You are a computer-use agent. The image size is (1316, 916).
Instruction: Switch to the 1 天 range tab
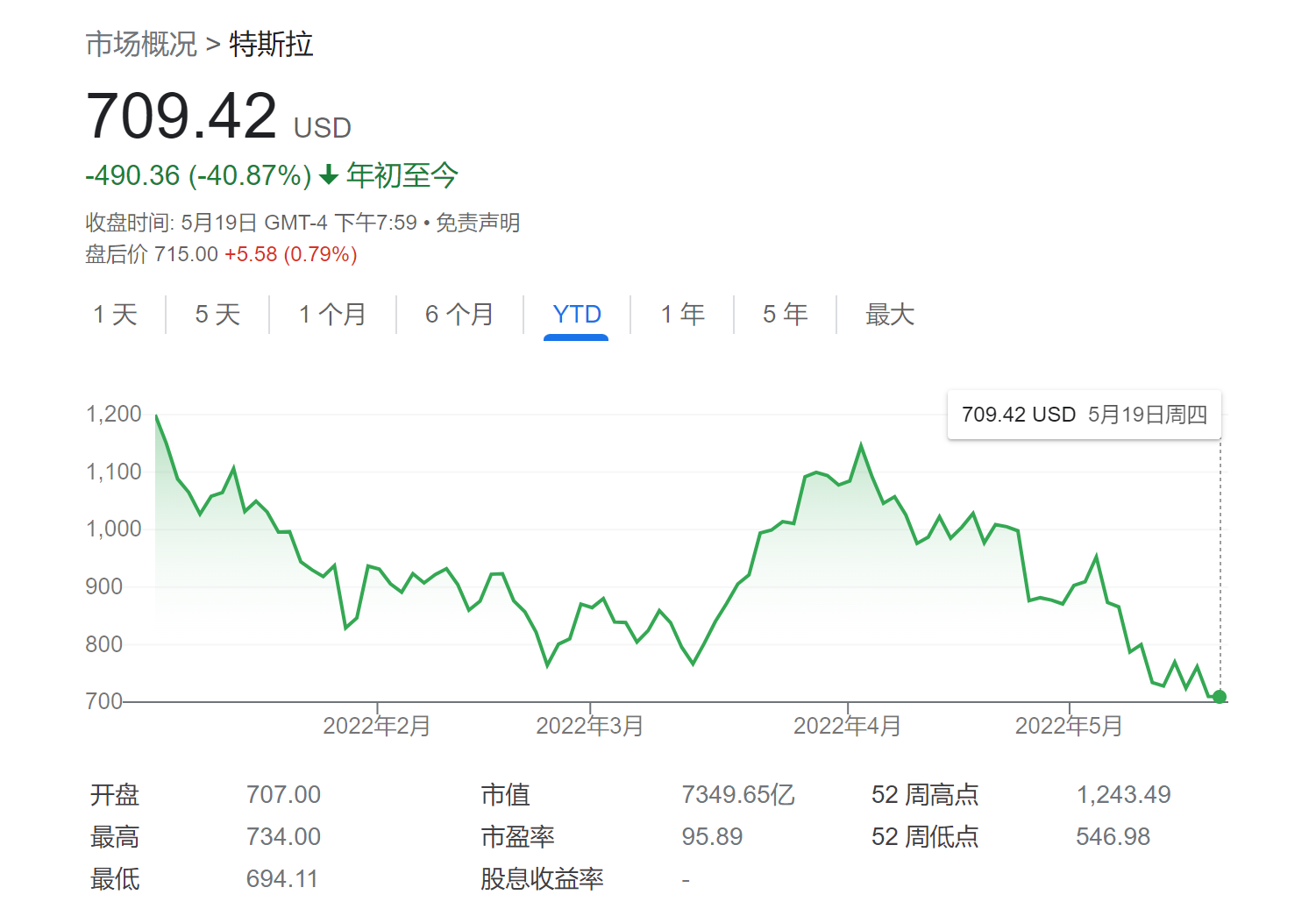point(116,314)
